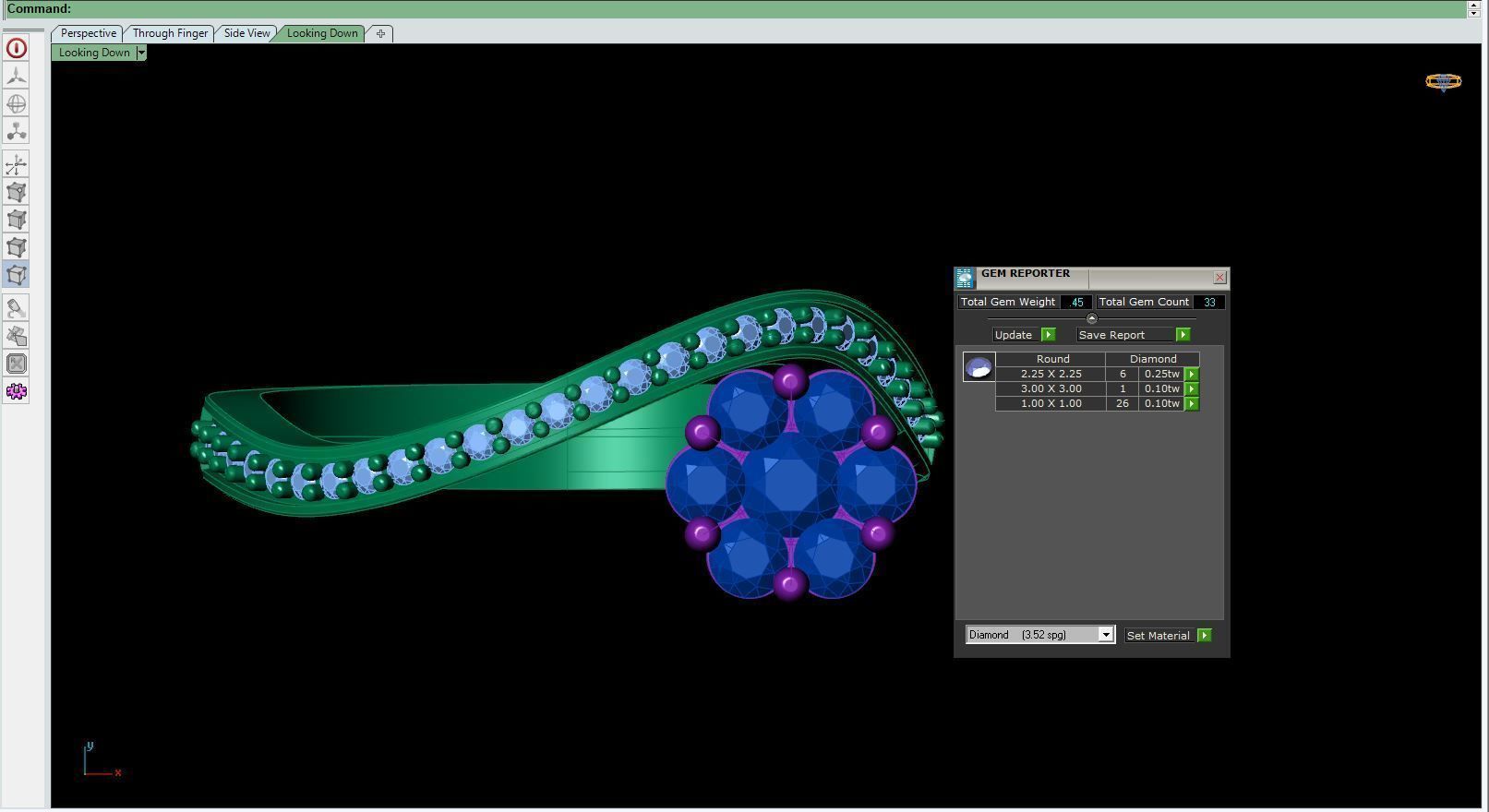Click green arrow on the 3.00 X 3.00 row

[x=1192, y=389]
